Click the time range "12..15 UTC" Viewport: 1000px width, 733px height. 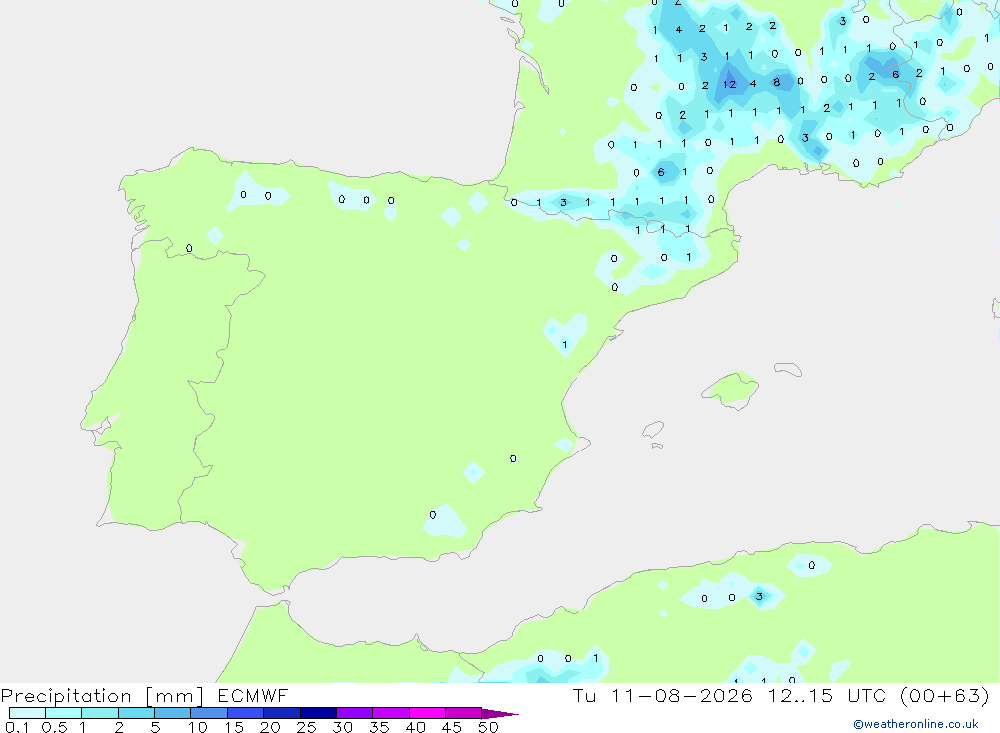pyautogui.click(x=827, y=695)
